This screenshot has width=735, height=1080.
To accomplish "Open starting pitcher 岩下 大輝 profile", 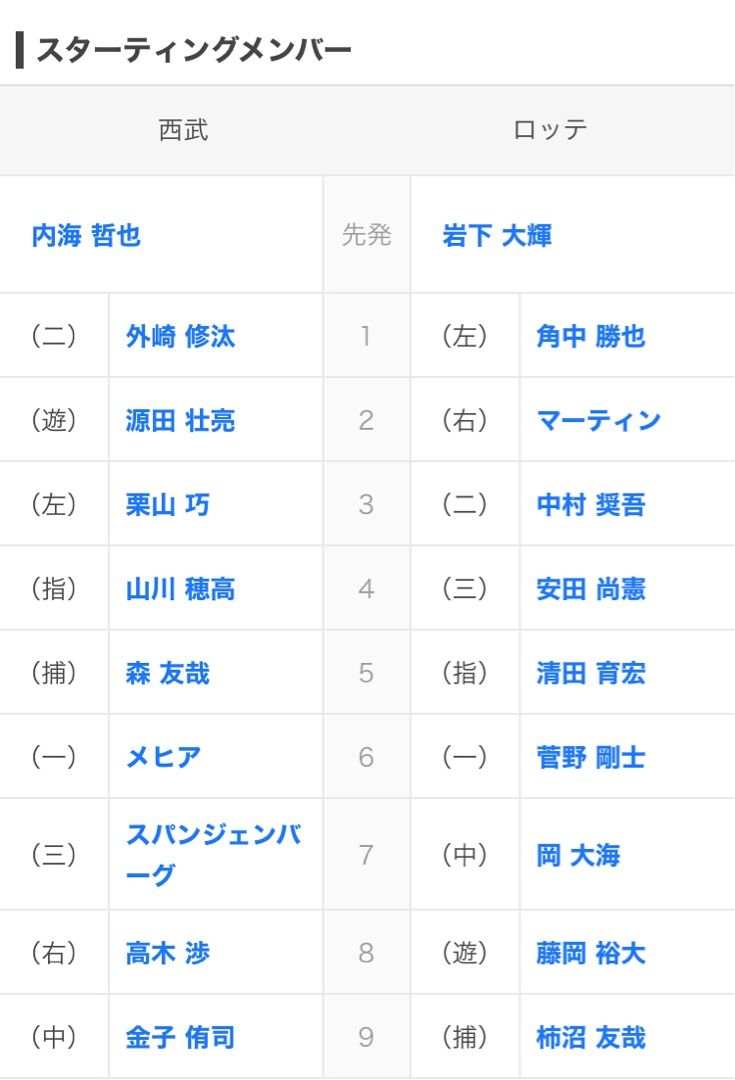I will coord(497,236).
